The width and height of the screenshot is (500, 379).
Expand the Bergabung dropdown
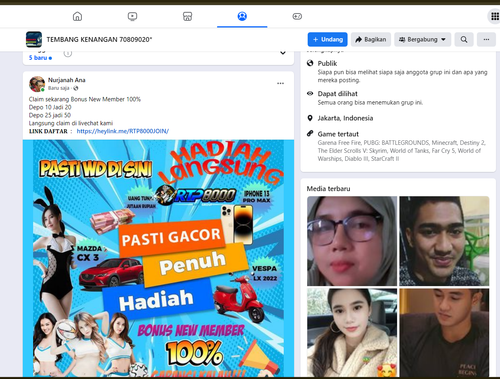click(423, 39)
